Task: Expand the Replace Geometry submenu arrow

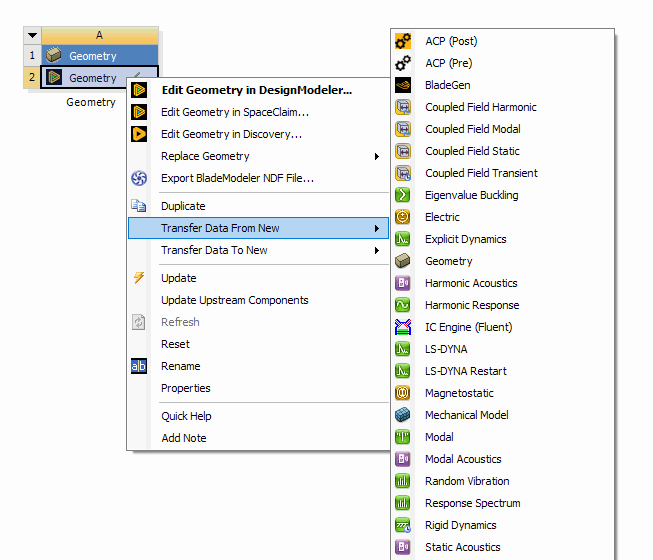Action: (376, 156)
